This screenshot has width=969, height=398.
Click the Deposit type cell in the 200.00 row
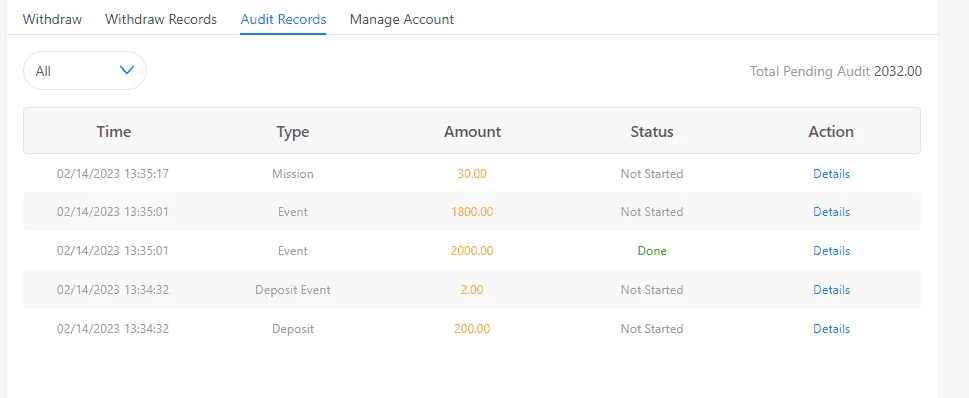(293, 328)
